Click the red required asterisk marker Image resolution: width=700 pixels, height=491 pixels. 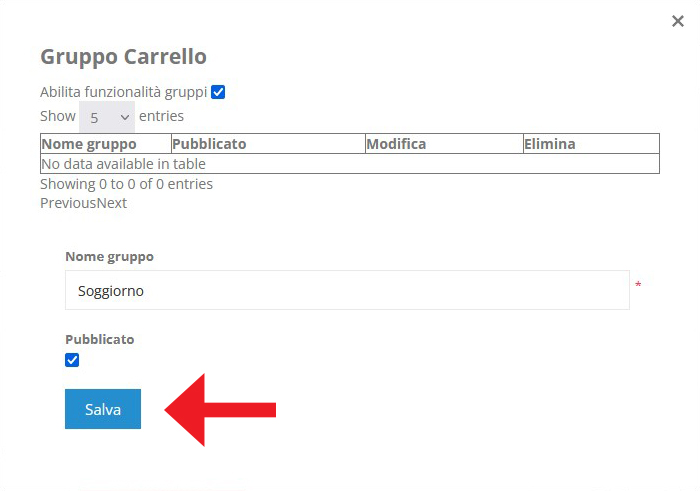638,284
